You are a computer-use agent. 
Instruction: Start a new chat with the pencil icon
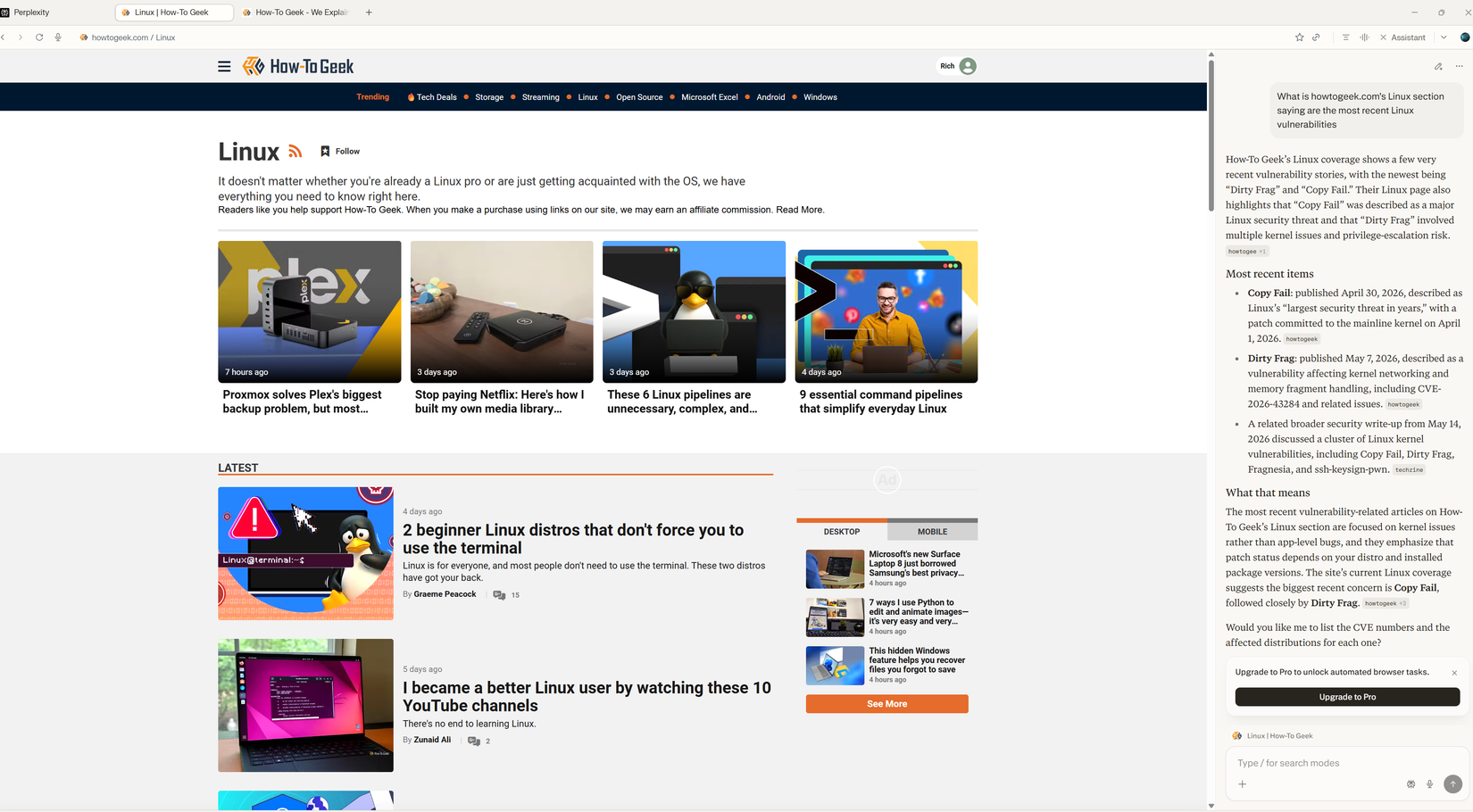click(x=1438, y=66)
